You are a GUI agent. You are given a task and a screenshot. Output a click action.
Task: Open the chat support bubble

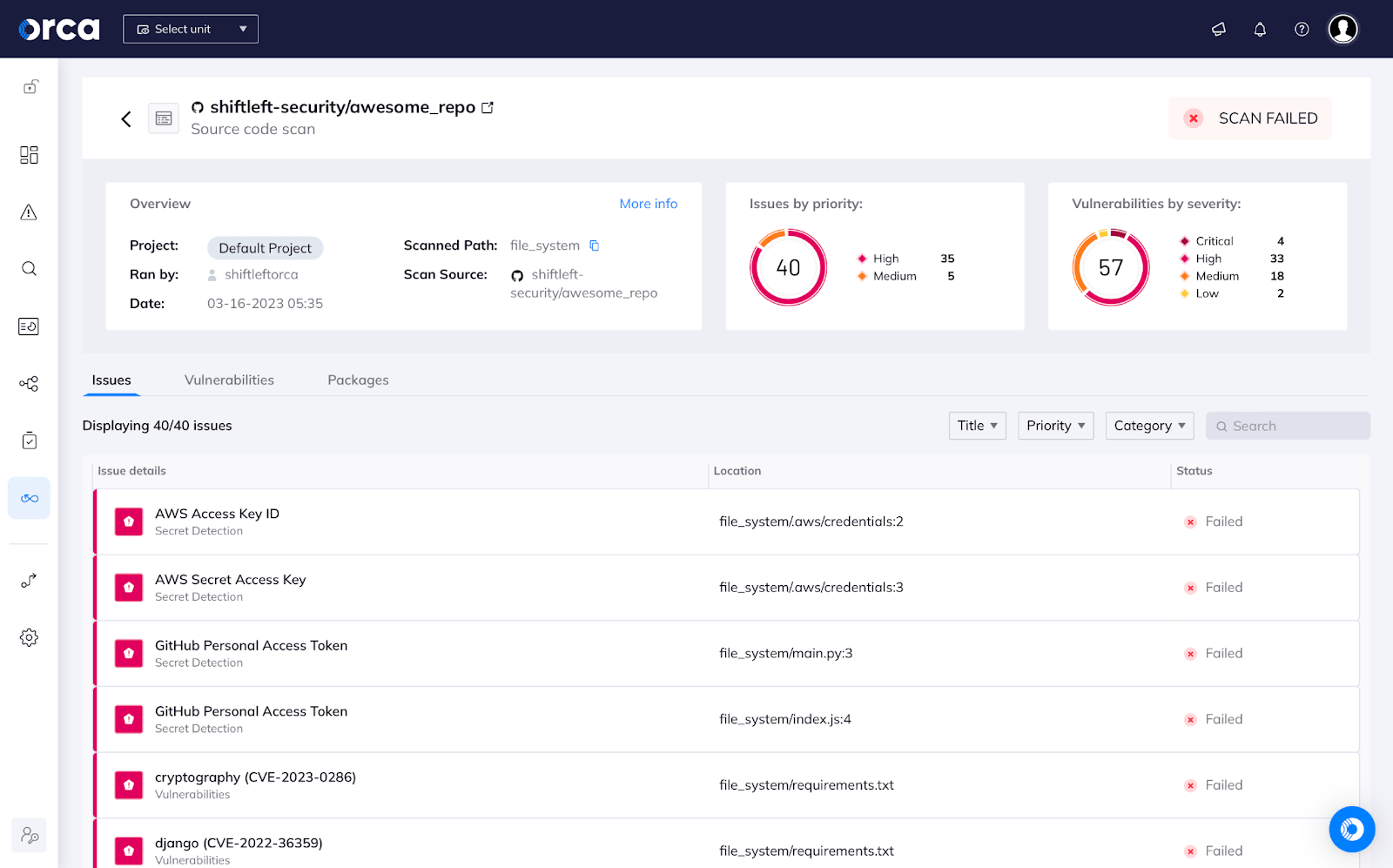(1351, 829)
